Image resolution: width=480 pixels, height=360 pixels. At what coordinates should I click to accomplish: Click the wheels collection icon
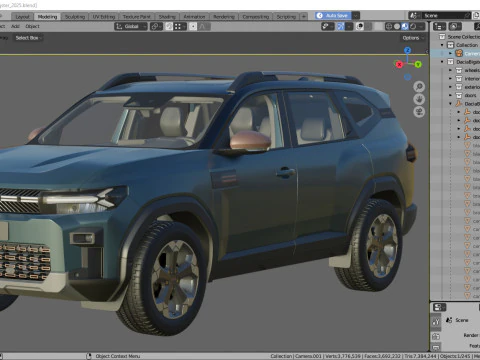(459, 70)
